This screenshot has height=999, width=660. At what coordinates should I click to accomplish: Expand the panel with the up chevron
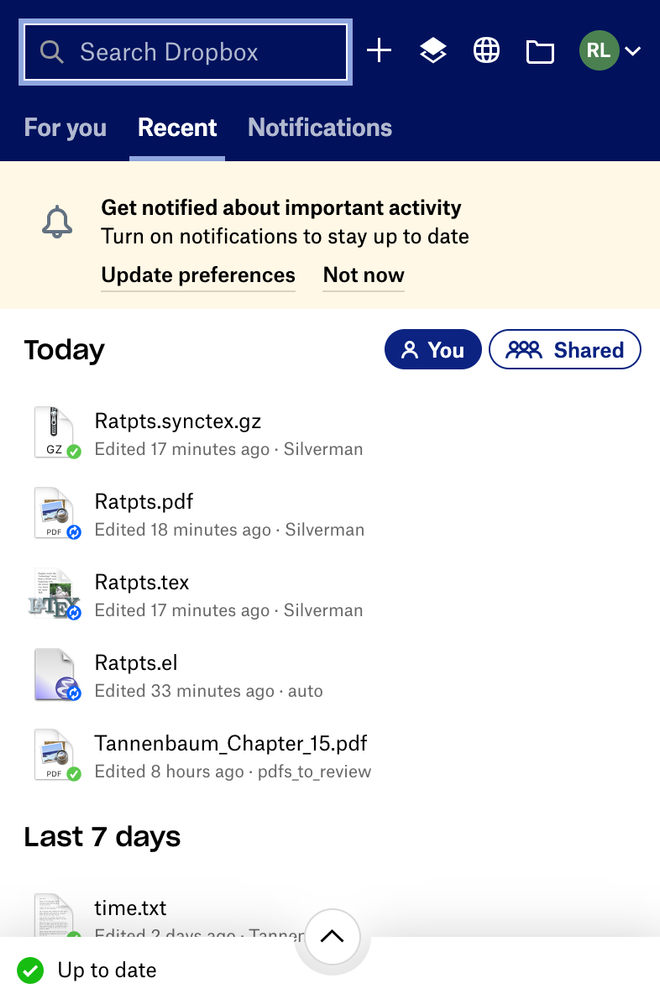pos(332,937)
